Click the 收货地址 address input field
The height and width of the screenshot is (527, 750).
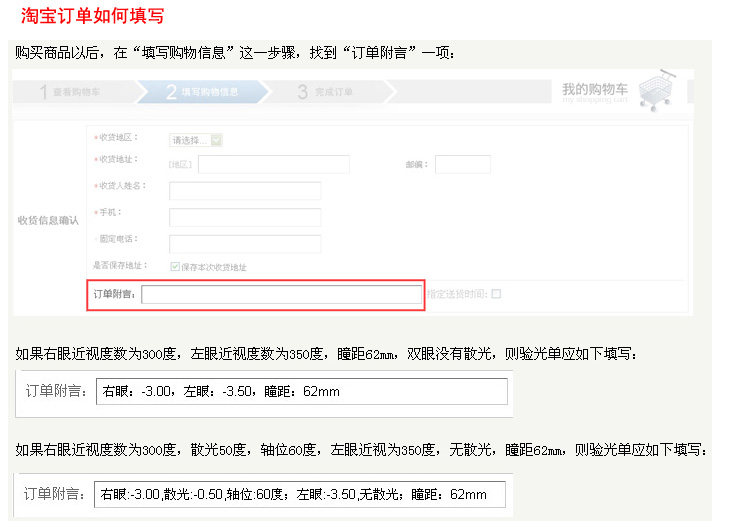(x=274, y=164)
